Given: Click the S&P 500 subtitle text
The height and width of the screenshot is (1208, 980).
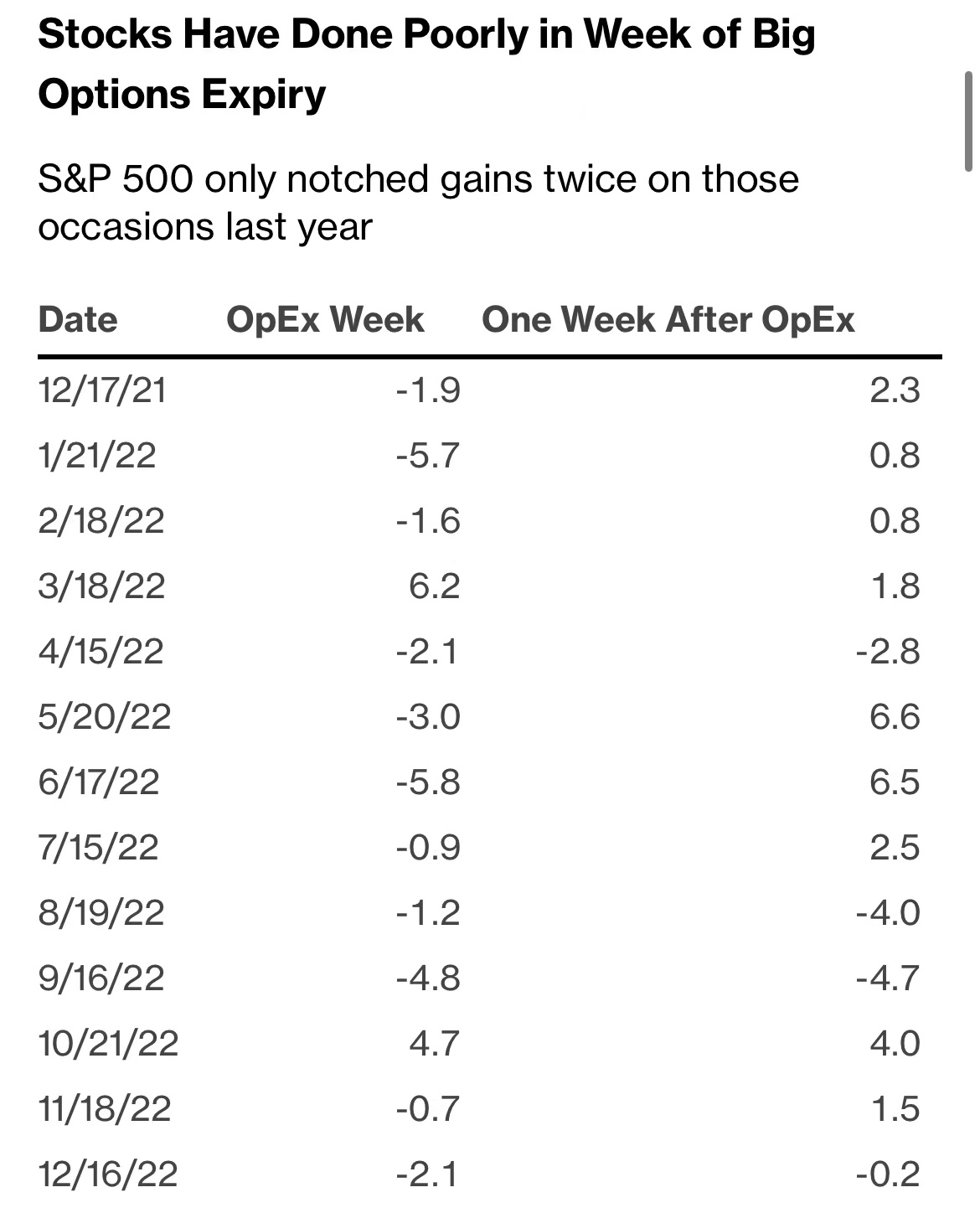Looking at the screenshot, I should coord(418,203).
